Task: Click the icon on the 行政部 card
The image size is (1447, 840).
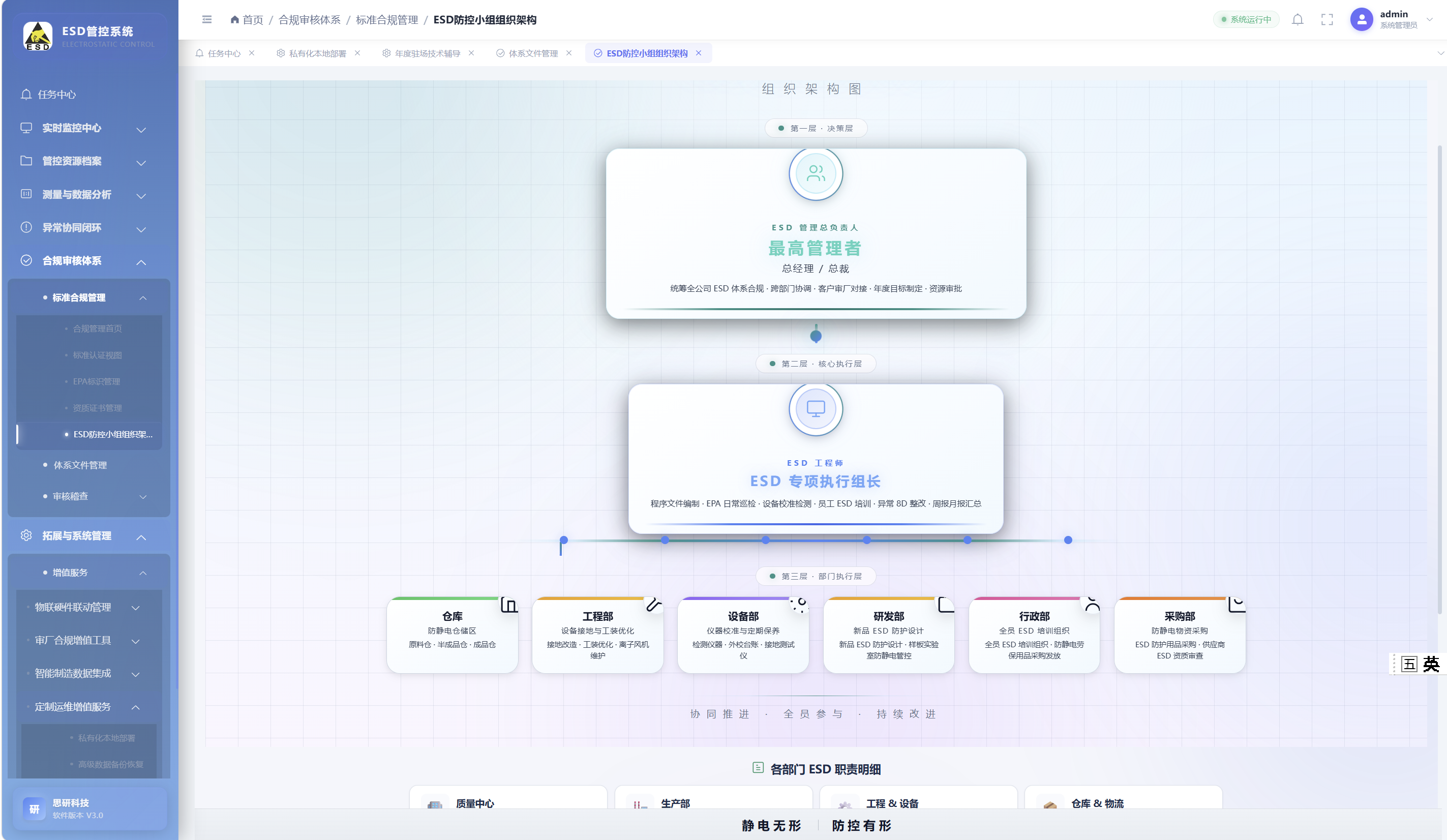Action: click(1091, 605)
